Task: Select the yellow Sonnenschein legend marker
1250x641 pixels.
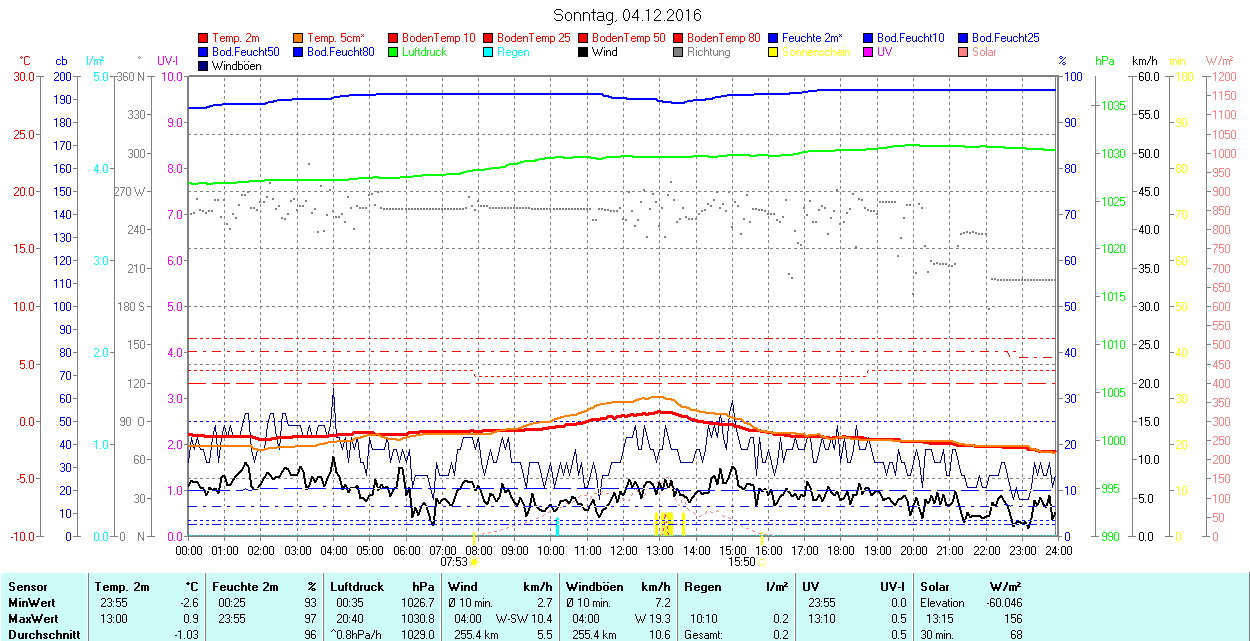Action: point(774,52)
